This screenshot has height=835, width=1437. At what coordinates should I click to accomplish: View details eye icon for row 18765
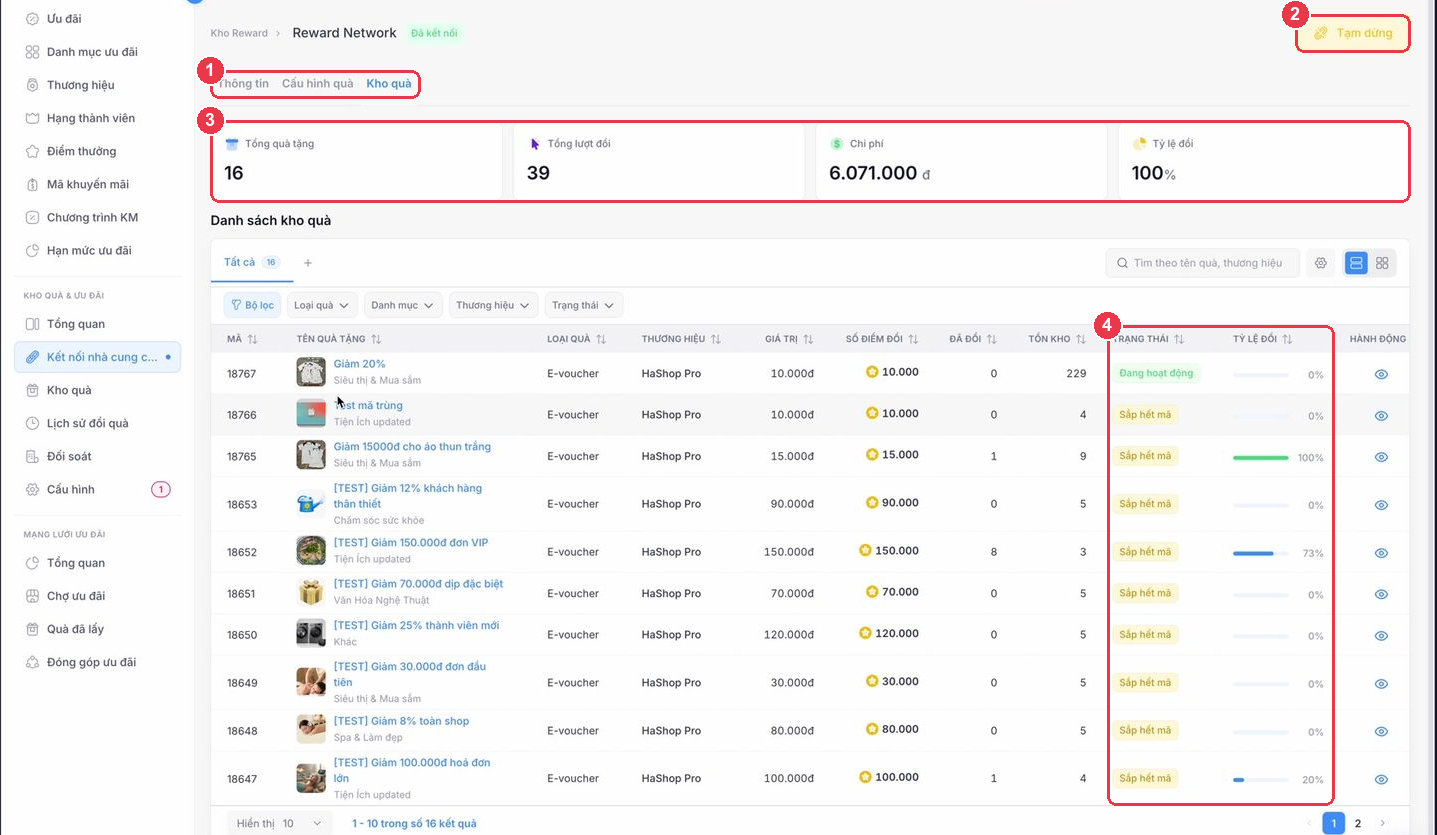tap(1381, 457)
